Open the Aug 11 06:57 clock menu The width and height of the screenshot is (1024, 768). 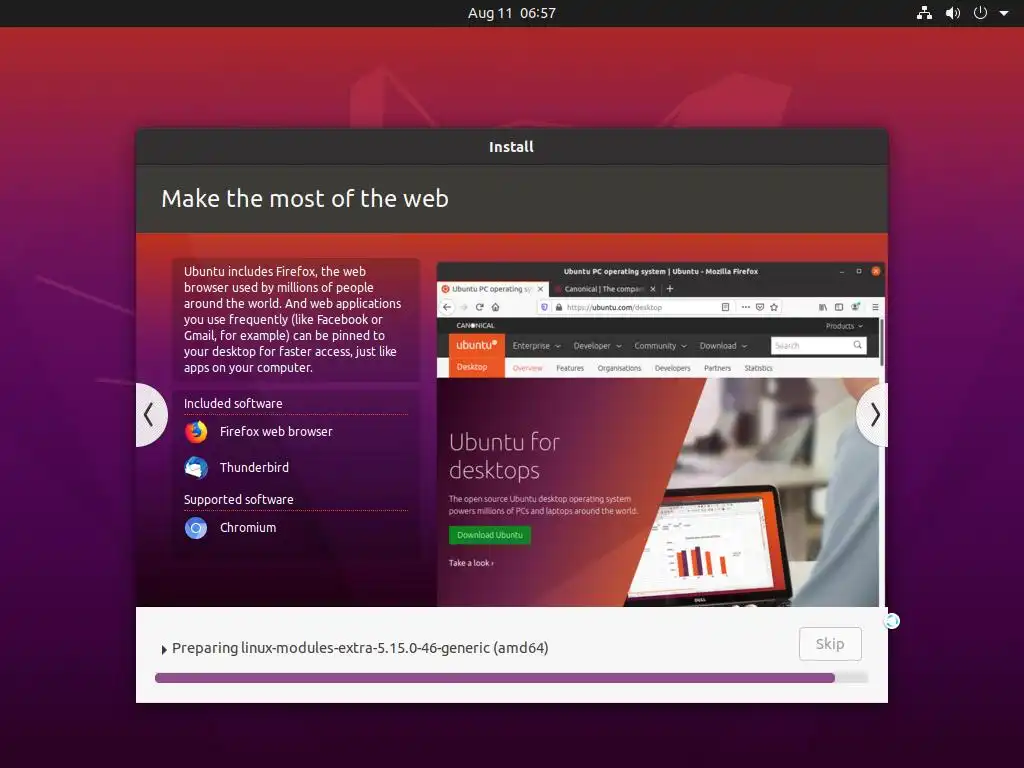click(x=511, y=13)
